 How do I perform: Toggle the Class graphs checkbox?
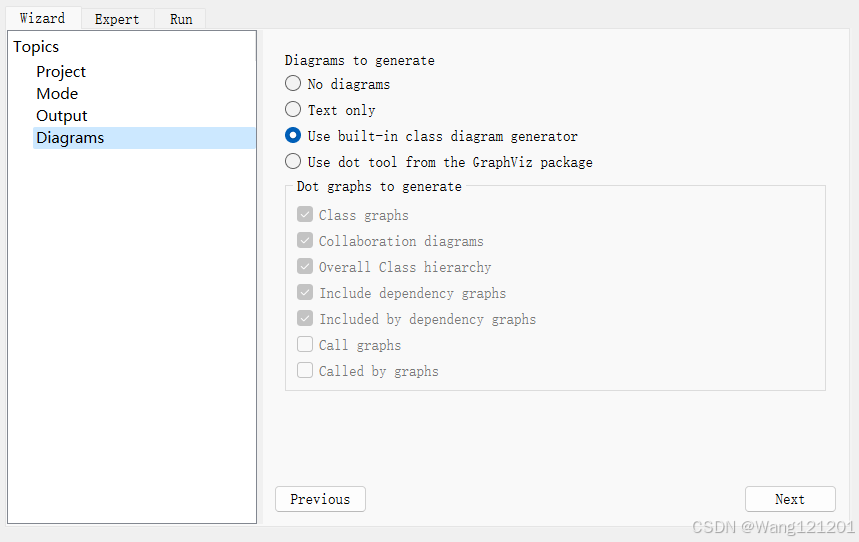click(x=305, y=215)
